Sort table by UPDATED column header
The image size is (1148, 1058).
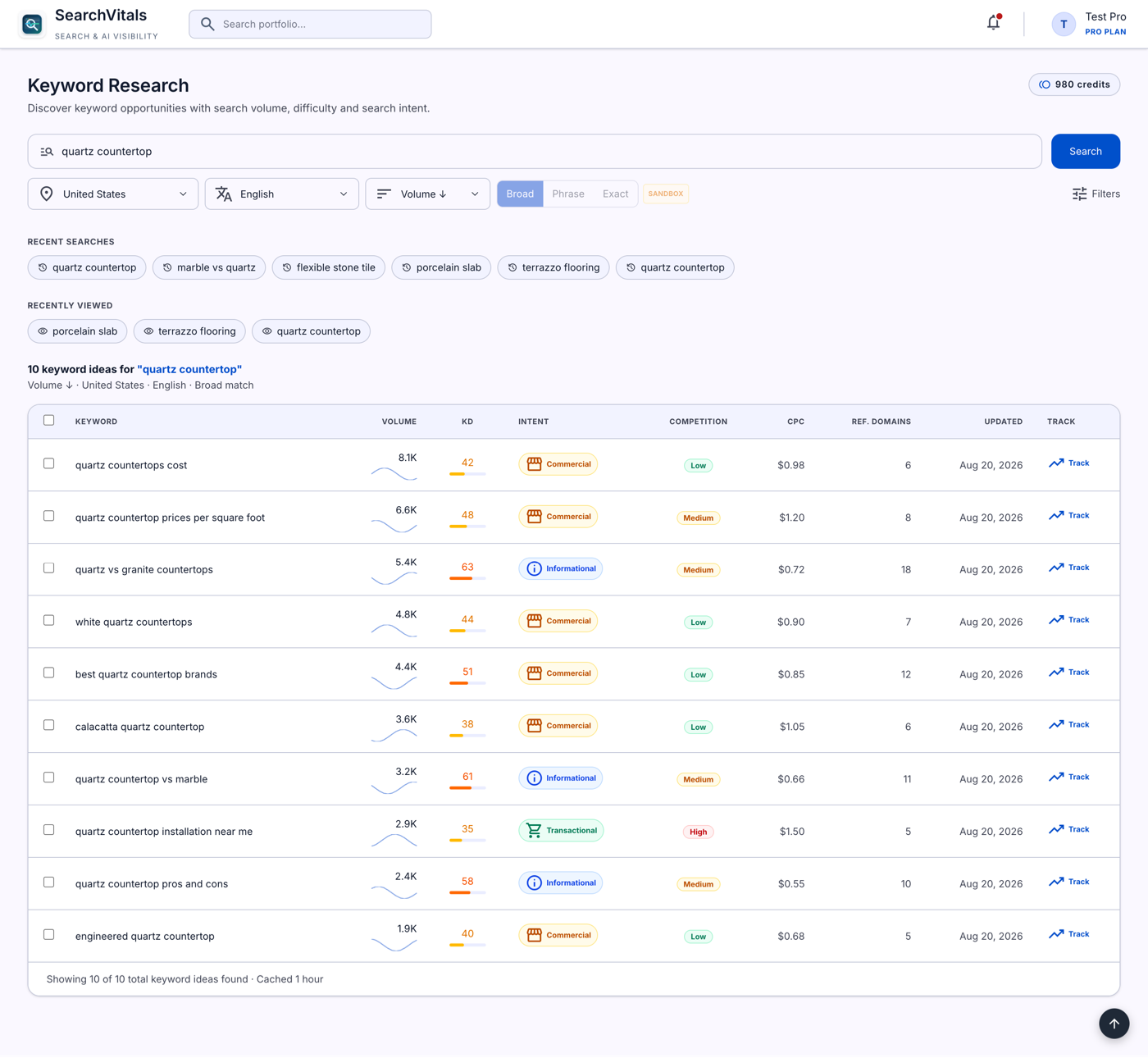(1003, 422)
